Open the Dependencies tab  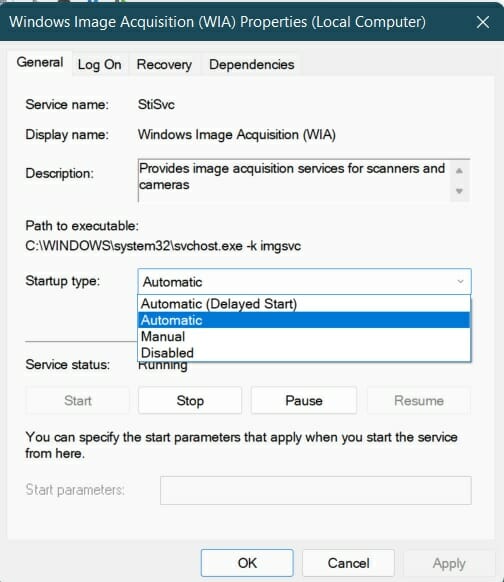(x=252, y=65)
